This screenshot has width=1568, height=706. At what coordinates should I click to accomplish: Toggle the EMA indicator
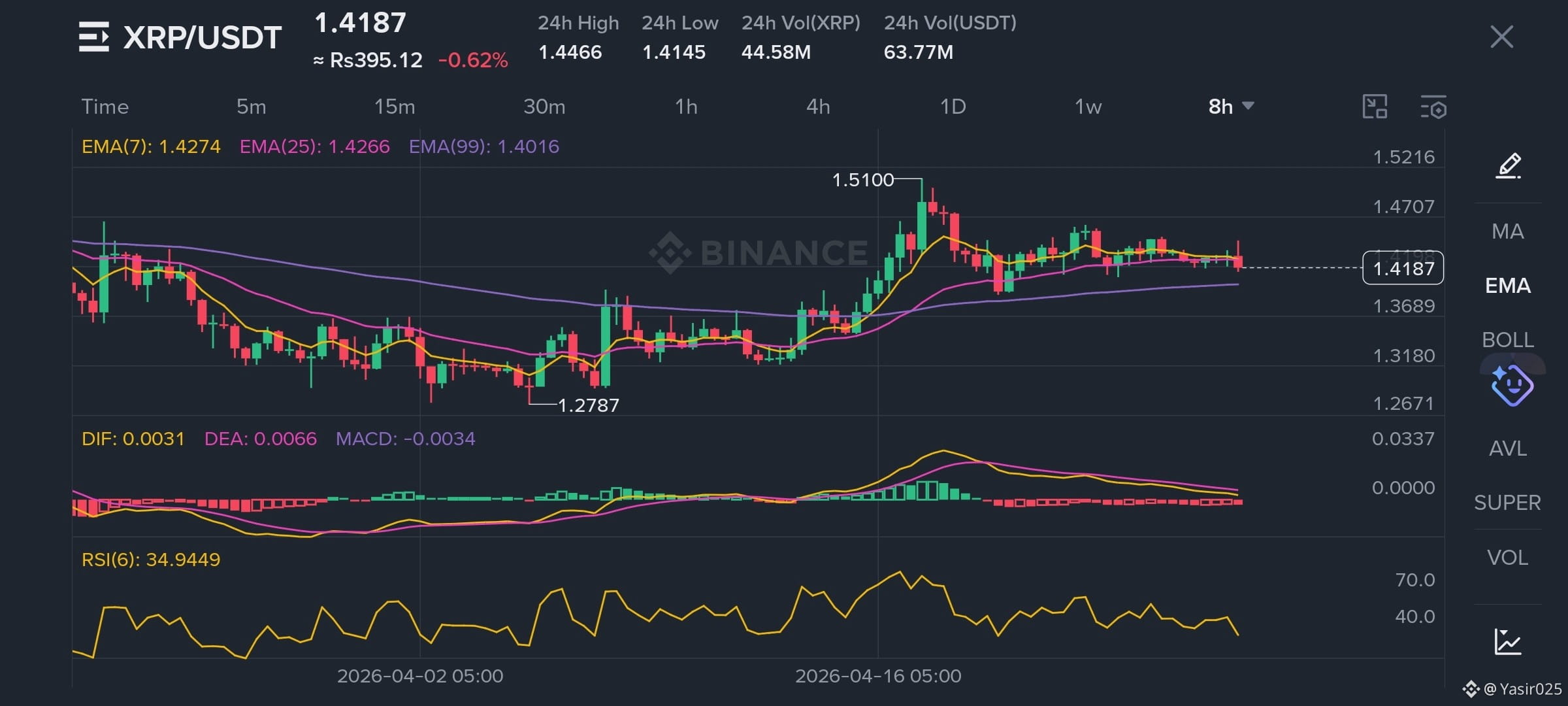[1508, 286]
